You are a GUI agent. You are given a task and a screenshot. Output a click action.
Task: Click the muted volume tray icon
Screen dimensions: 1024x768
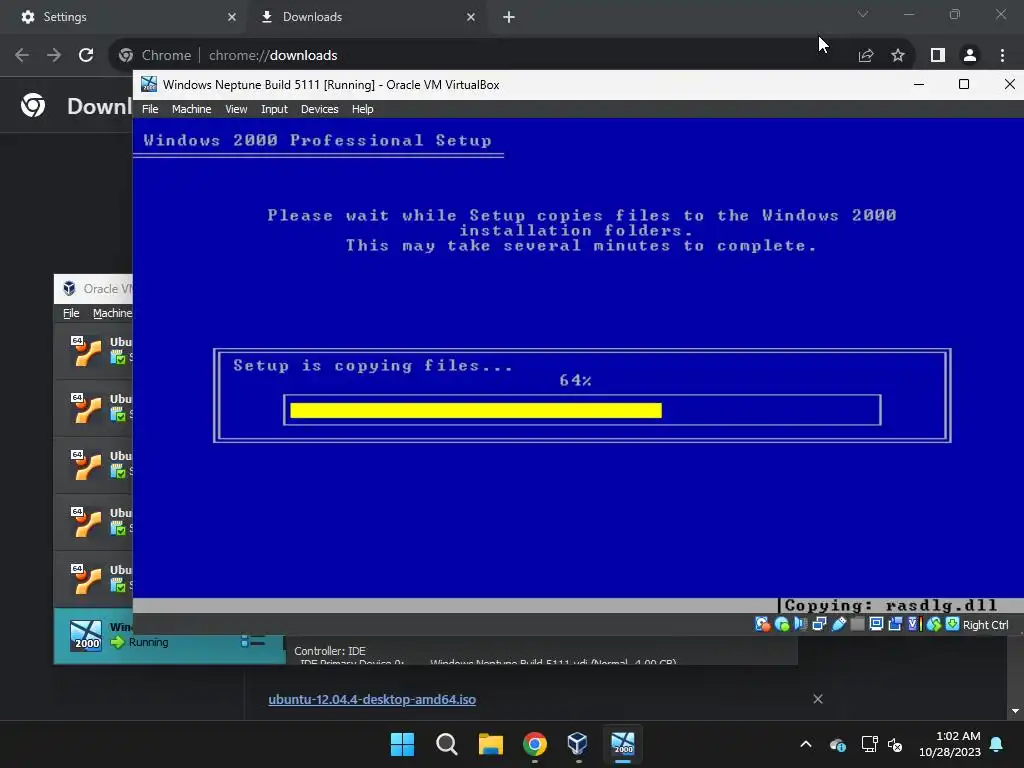click(895, 744)
